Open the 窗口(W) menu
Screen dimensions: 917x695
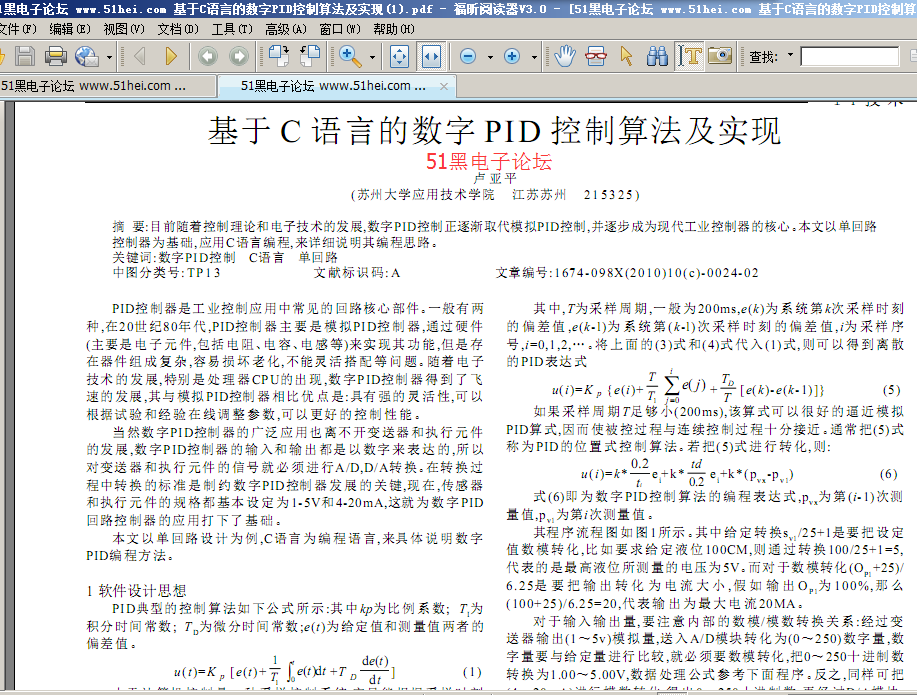coord(340,29)
